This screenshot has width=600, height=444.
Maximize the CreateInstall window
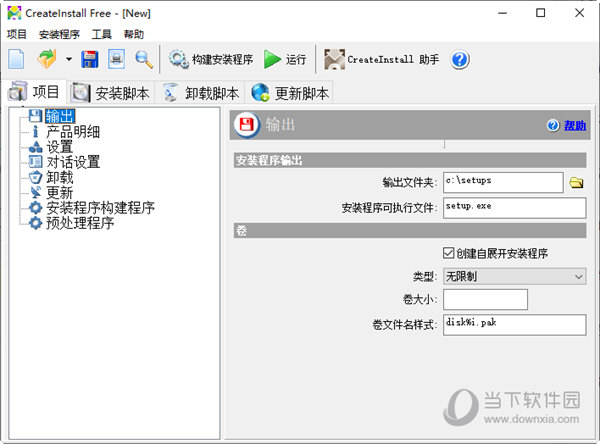(541, 13)
